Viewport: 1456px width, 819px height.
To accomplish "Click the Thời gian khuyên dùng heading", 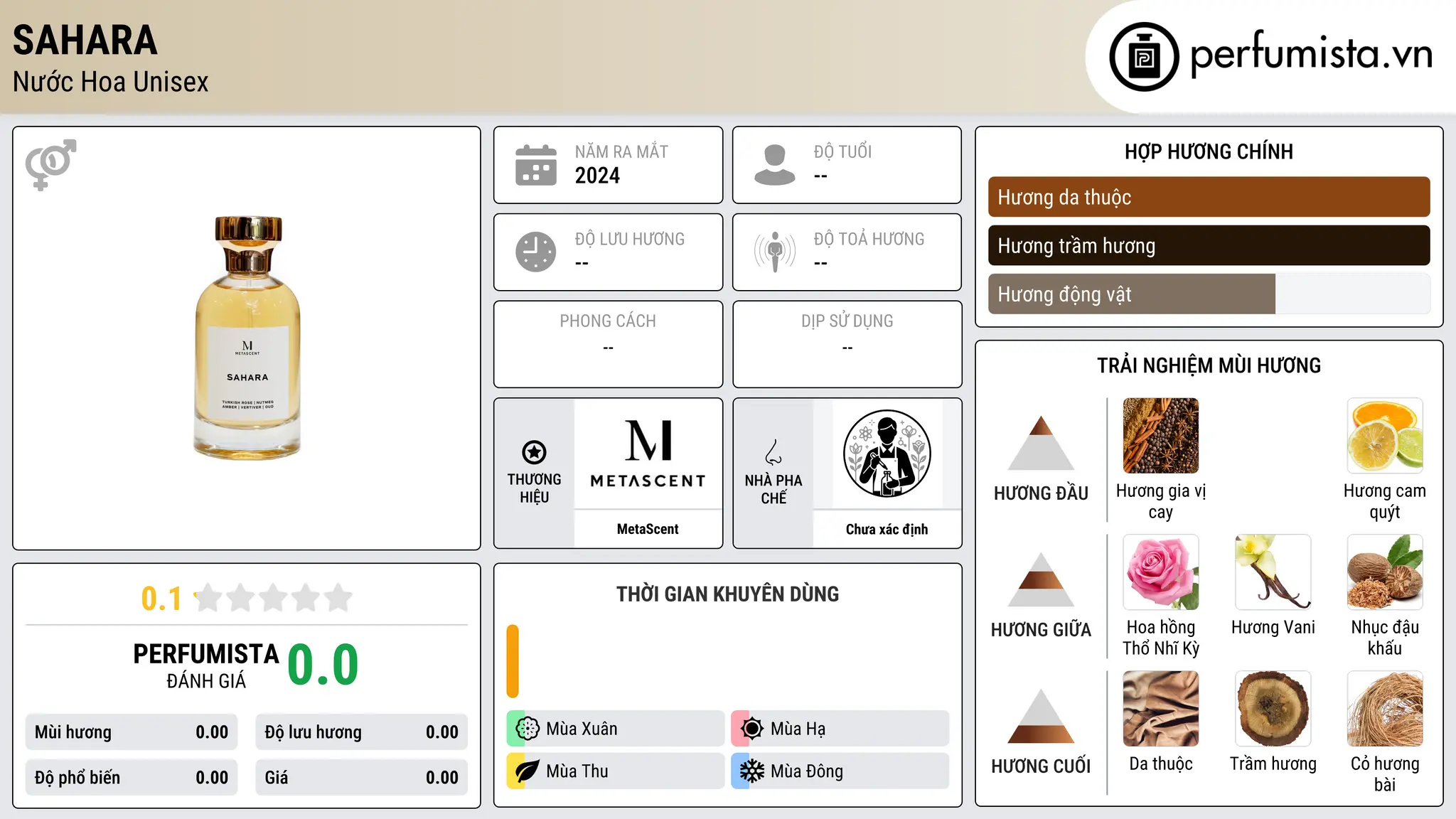I will [x=727, y=594].
